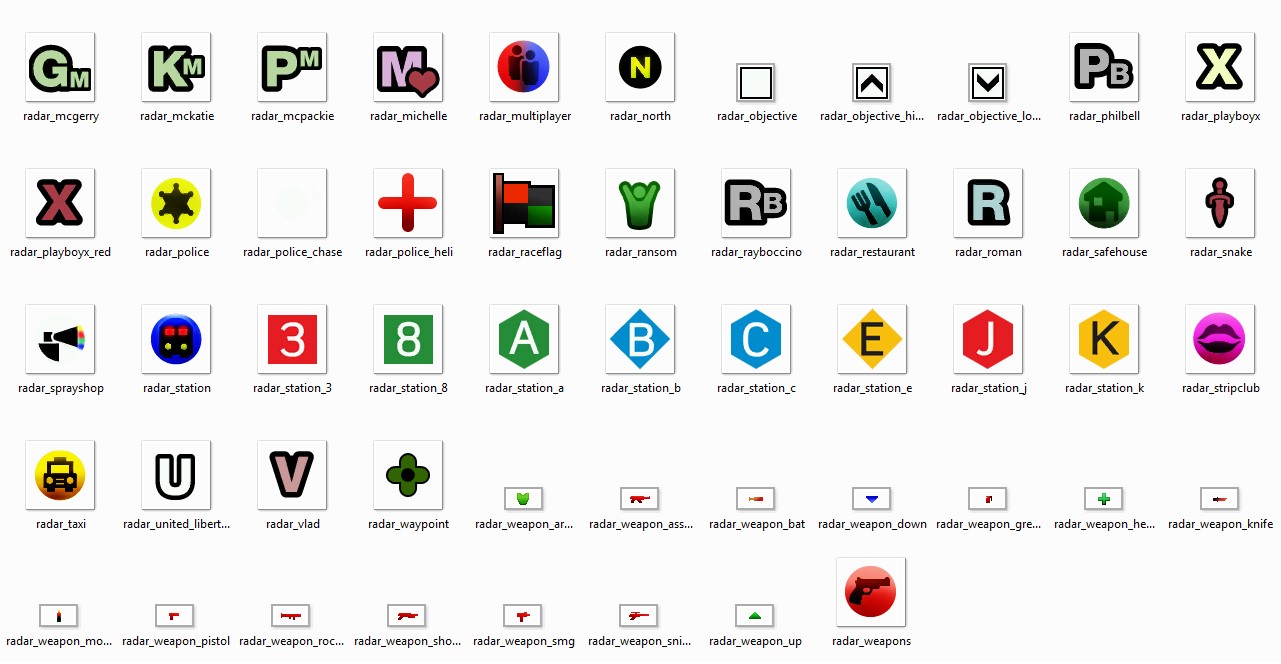Open the radar_raceflag checkered flag icon
The width and height of the screenshot is (1281, 664).
point(524,203)
